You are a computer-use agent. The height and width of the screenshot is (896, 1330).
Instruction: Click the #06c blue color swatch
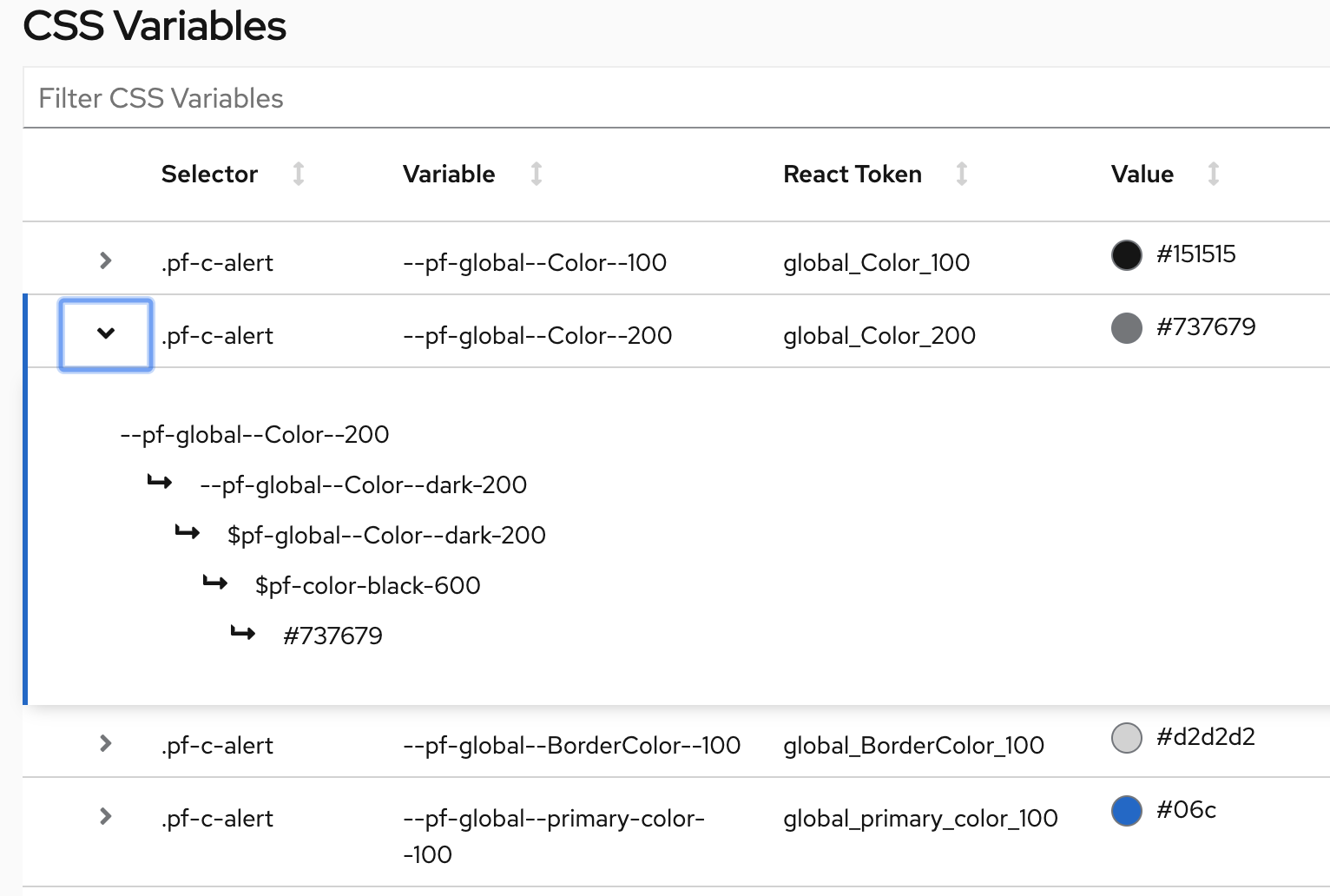click(1127, 811)
